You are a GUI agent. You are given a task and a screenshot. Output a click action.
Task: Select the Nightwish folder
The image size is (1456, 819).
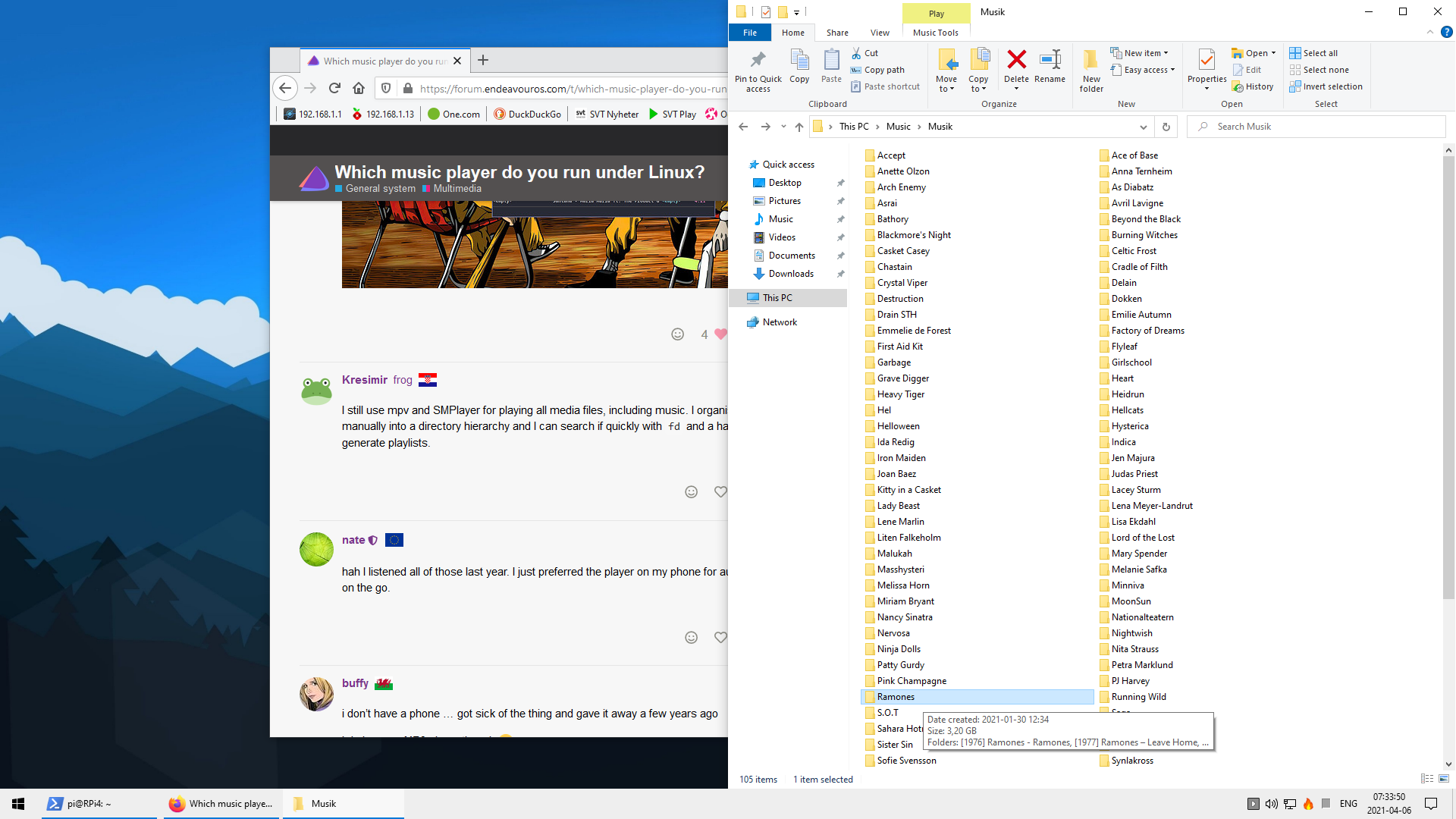pos(1131,633)
